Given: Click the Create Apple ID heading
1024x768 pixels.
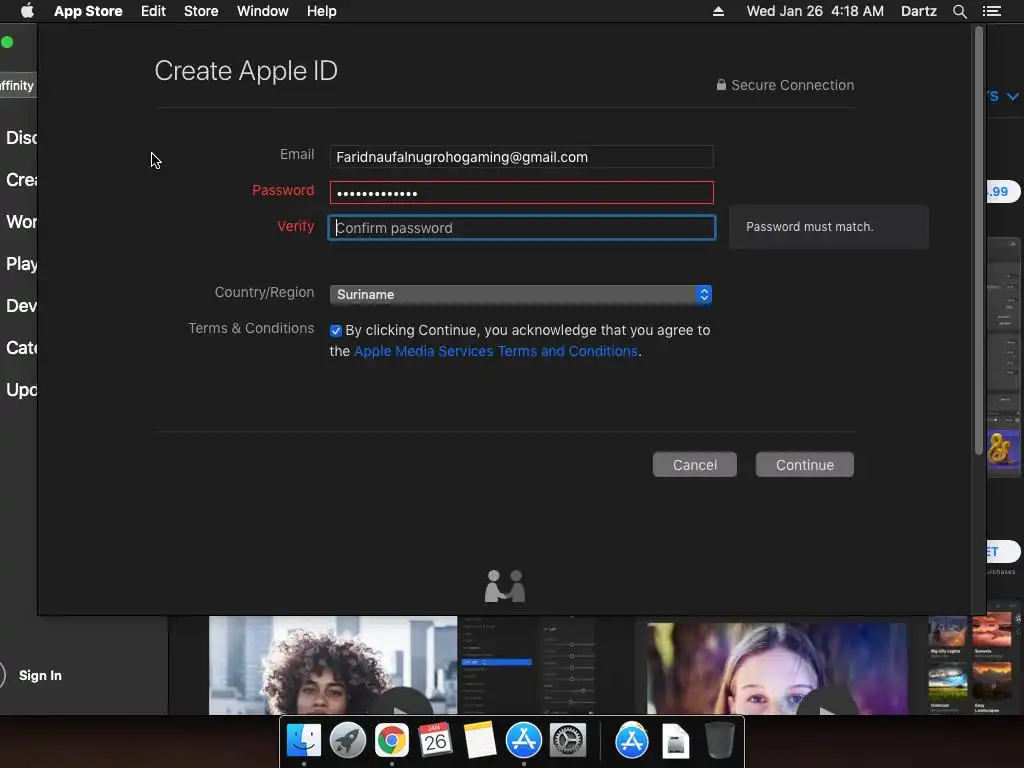Looking at the screenshot, I should [246, 71].
